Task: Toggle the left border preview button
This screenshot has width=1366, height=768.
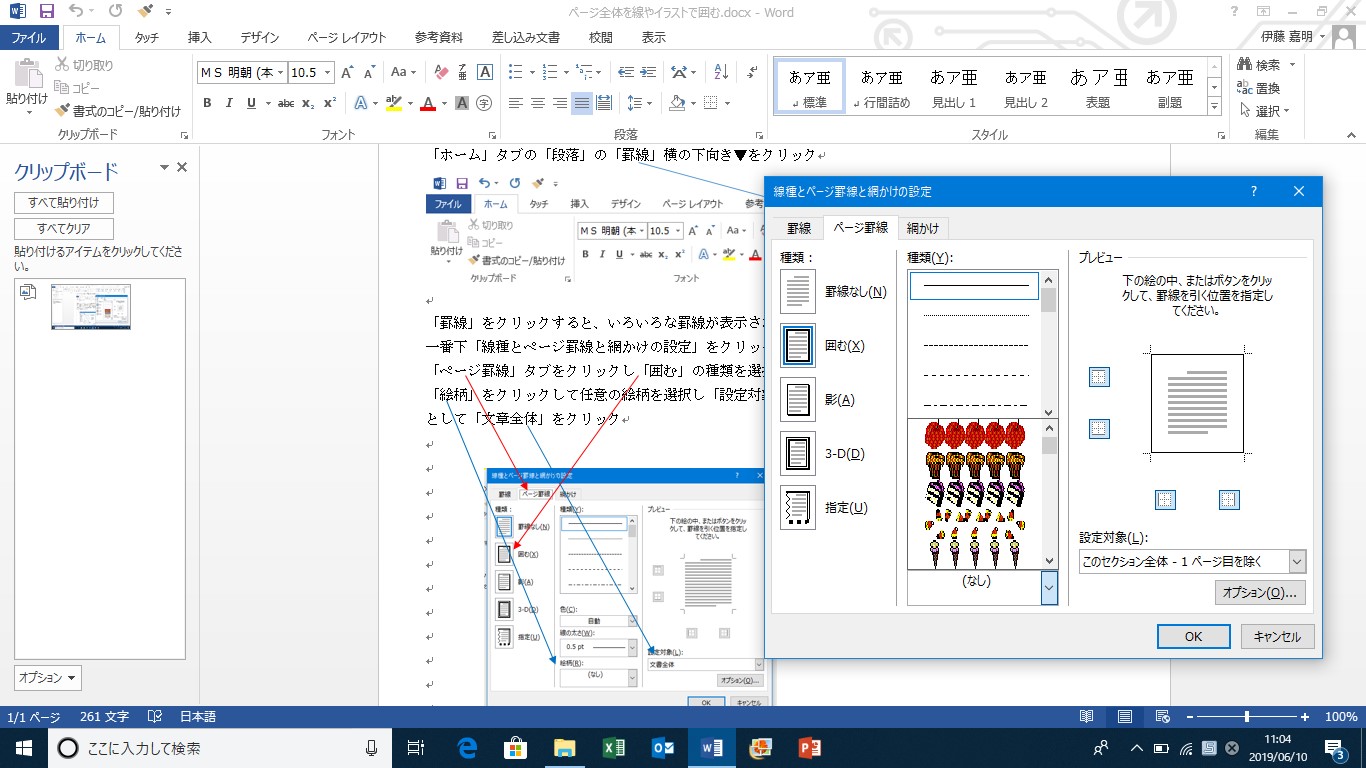Action: pyautogui.click(x=1165, y=500)
